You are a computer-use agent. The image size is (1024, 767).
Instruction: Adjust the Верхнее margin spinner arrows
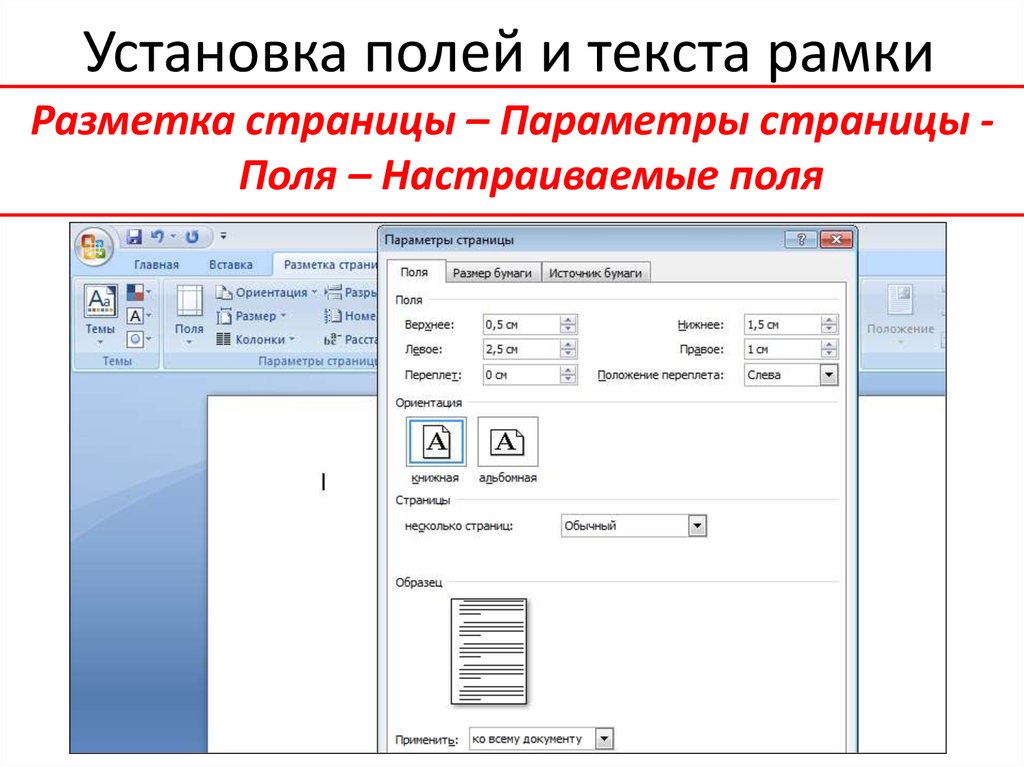(x=568, y=325)
